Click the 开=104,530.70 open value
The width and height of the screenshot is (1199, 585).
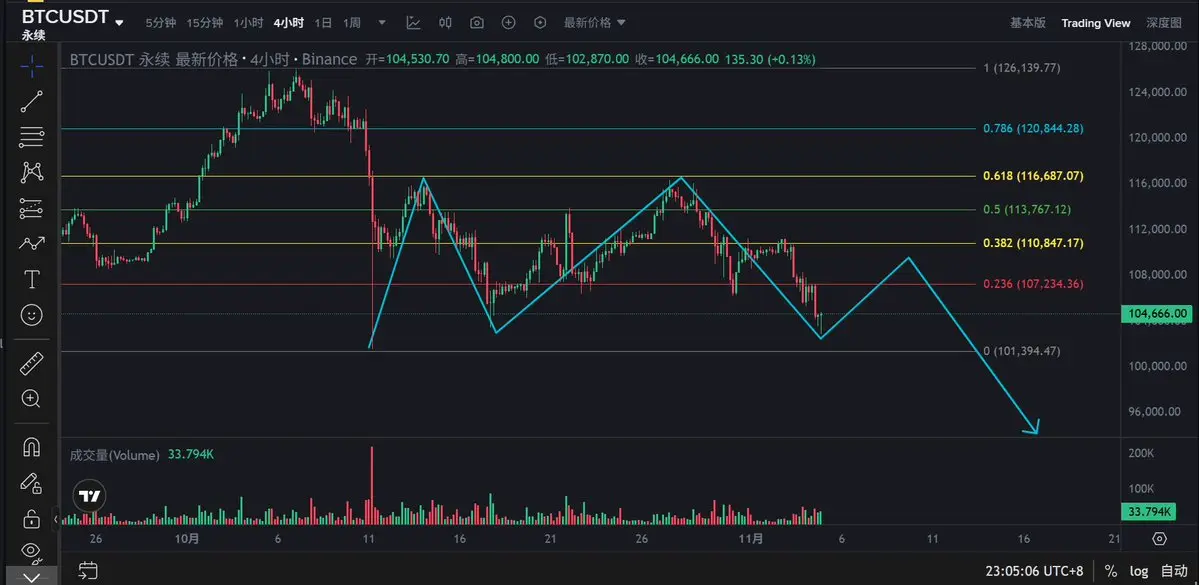[x=407, y=59]
